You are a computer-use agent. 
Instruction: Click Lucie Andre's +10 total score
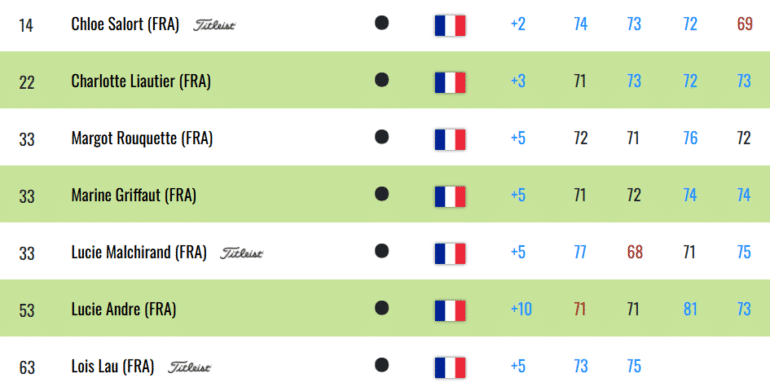[521, 309]
